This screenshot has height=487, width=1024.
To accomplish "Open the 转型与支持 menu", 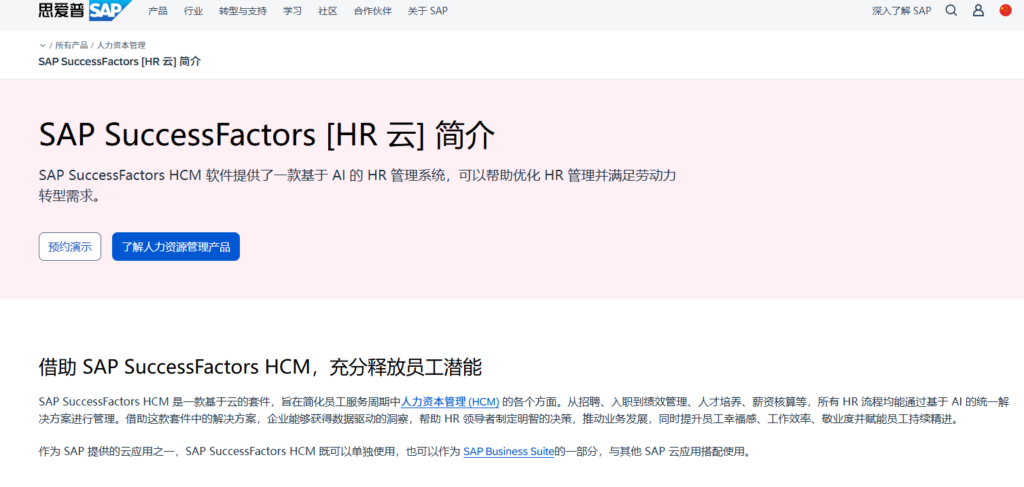I will click(243, 11).
